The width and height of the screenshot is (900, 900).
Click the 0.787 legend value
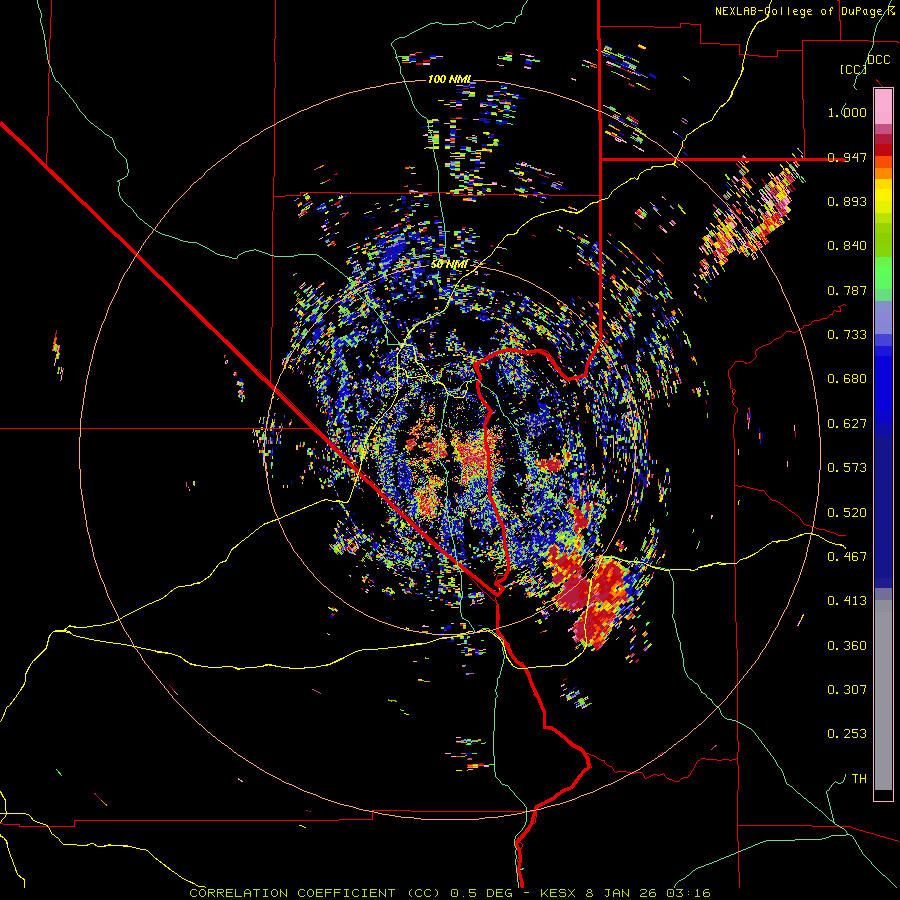coord(847,290)
